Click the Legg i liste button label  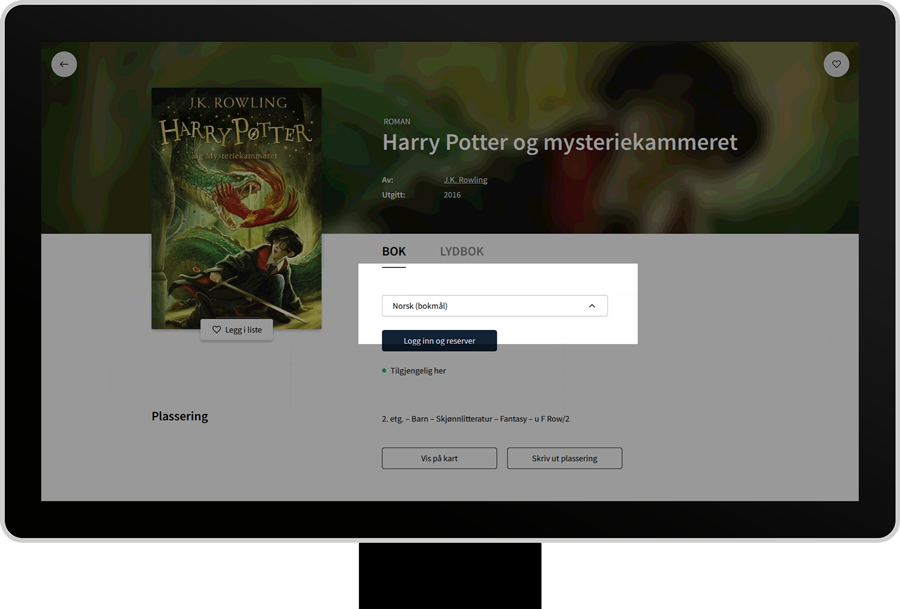[x=243, y=330]
